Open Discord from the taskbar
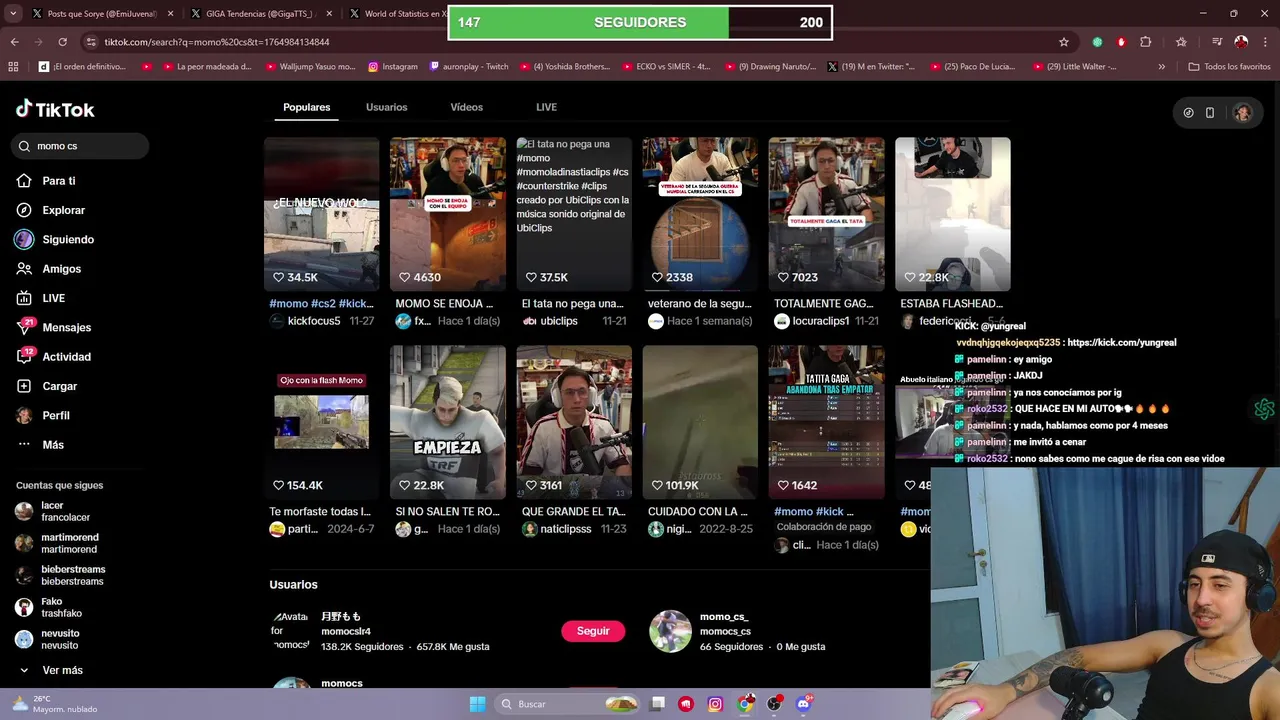 803,704
